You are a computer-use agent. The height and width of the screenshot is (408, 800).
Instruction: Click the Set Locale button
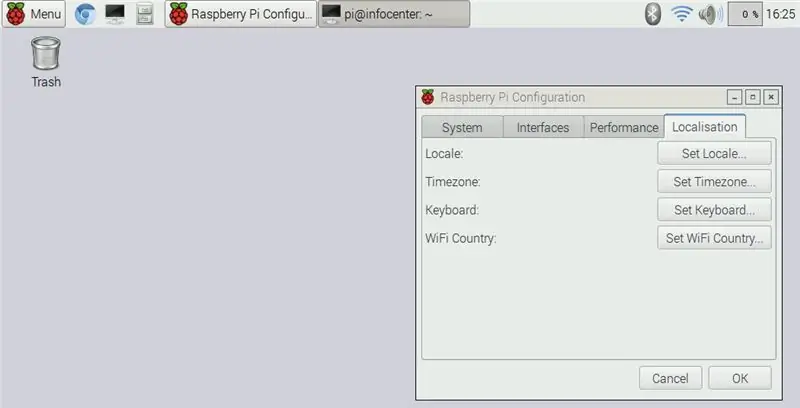(x=714, y=154)
